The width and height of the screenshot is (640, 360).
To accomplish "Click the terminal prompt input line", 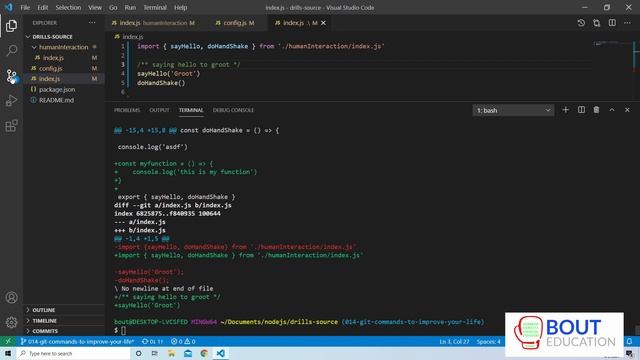I will (124, 330).
